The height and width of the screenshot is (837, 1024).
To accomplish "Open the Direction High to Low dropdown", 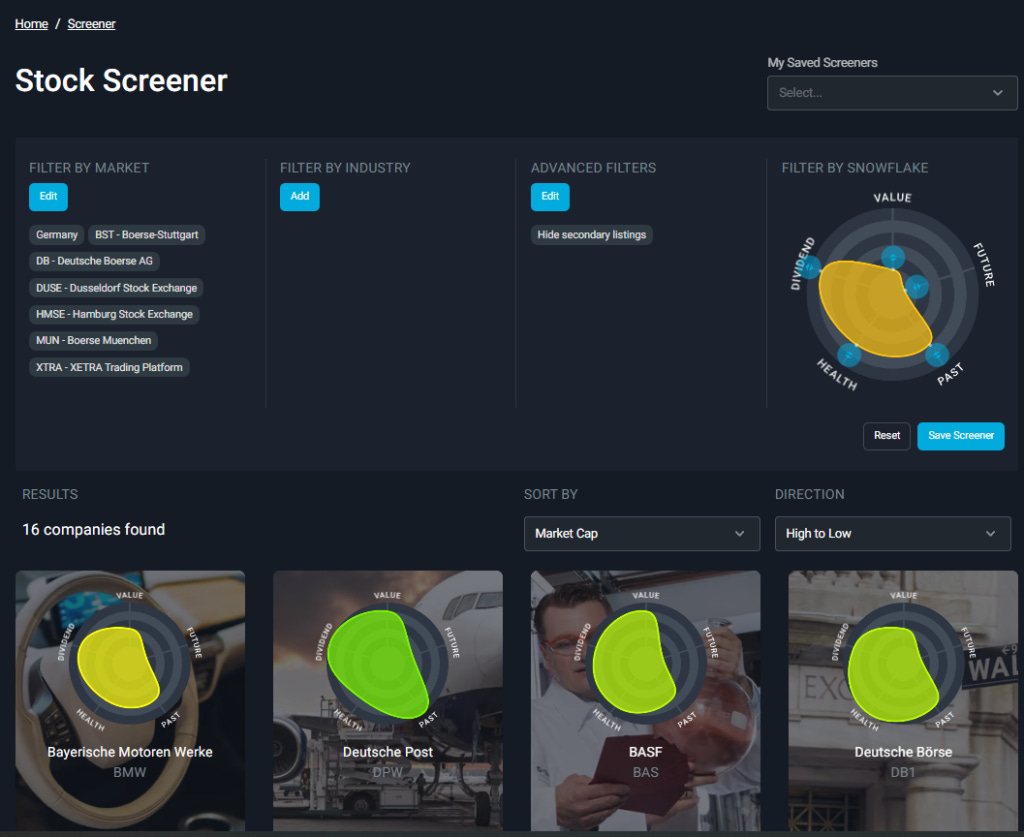I will [893, 533].
